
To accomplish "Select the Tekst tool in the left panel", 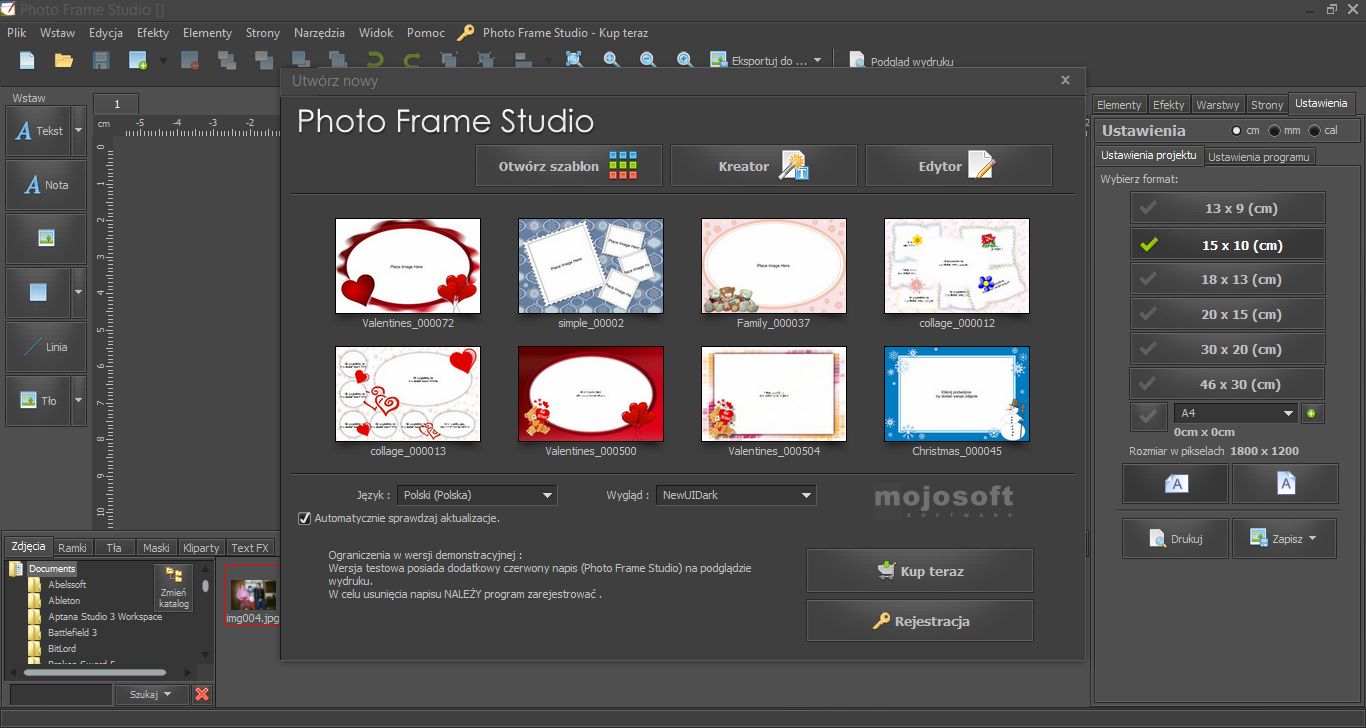I will (40, 130).
